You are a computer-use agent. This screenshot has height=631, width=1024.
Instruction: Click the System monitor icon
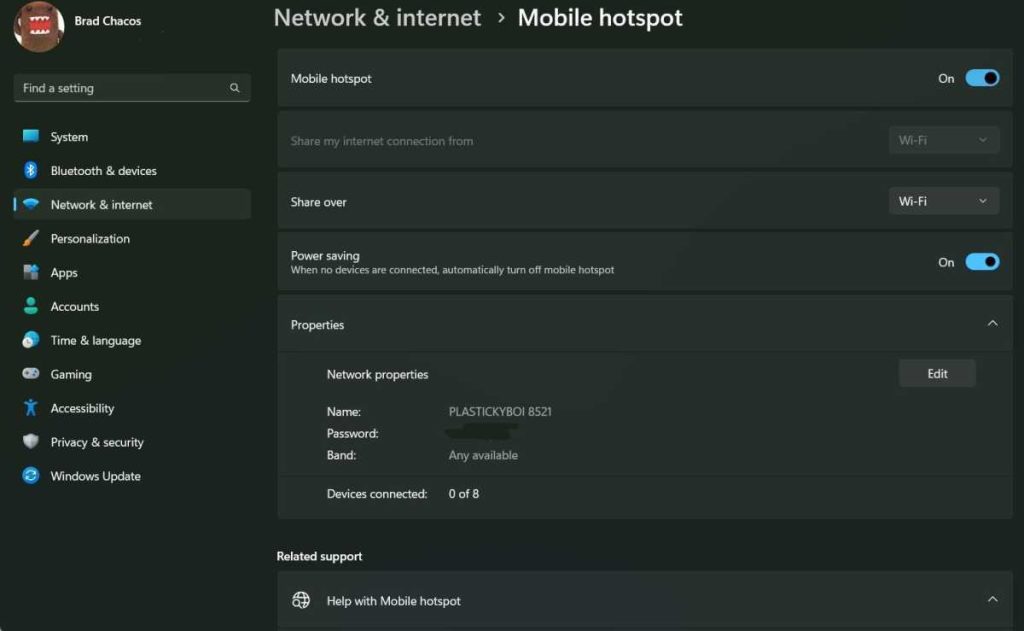[31, 137]
